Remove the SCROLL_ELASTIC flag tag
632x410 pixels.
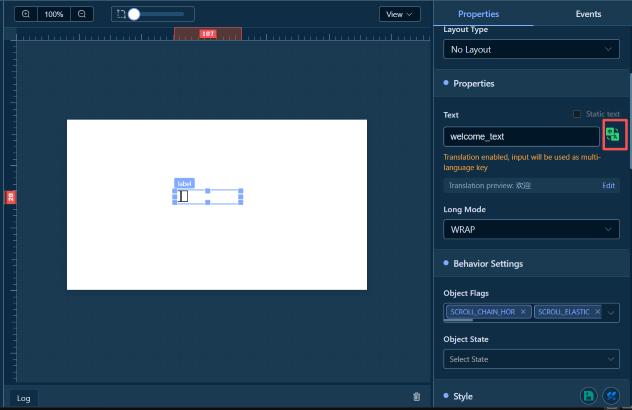tap(597, 312)
